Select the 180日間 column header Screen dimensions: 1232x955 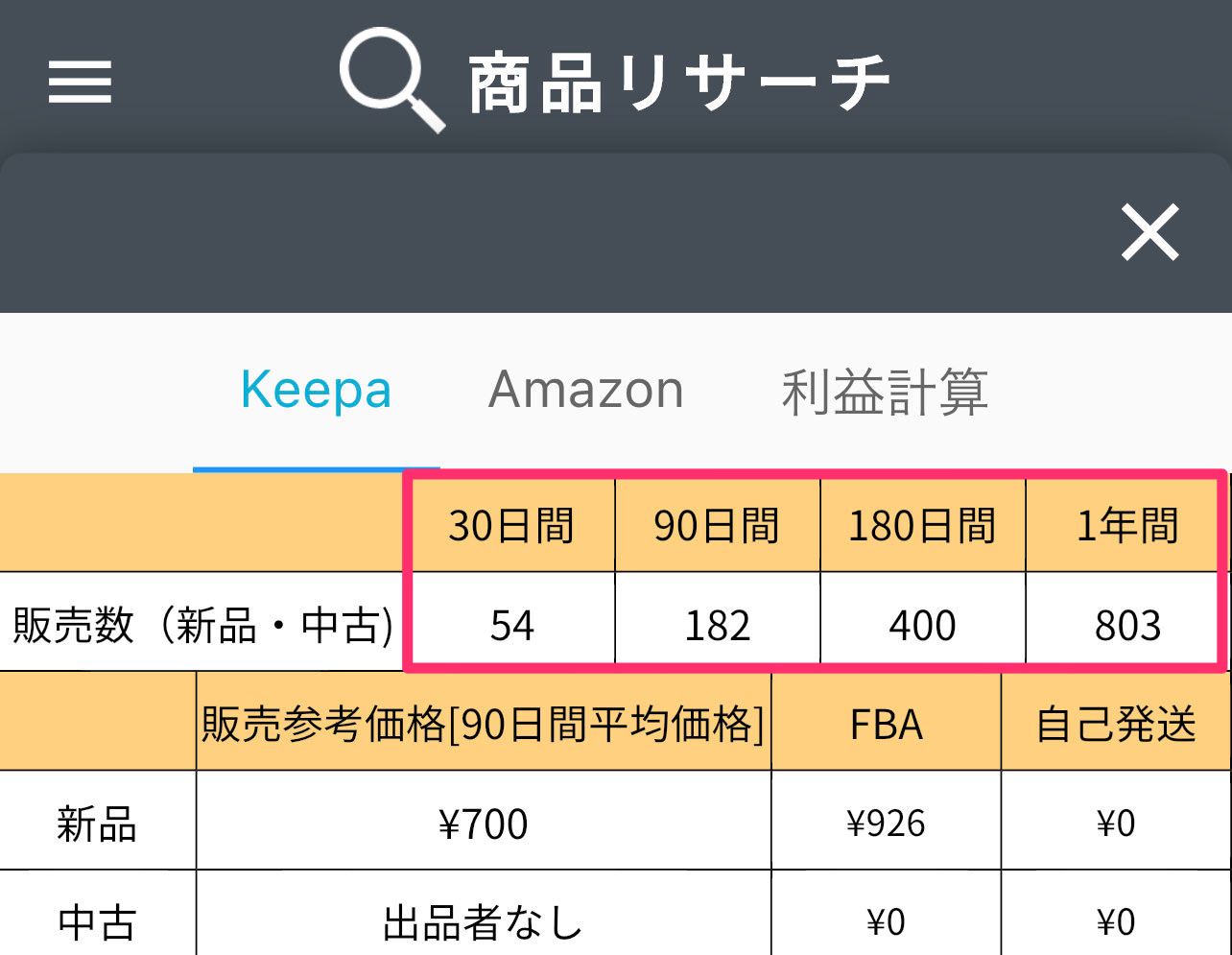(922, 526)
